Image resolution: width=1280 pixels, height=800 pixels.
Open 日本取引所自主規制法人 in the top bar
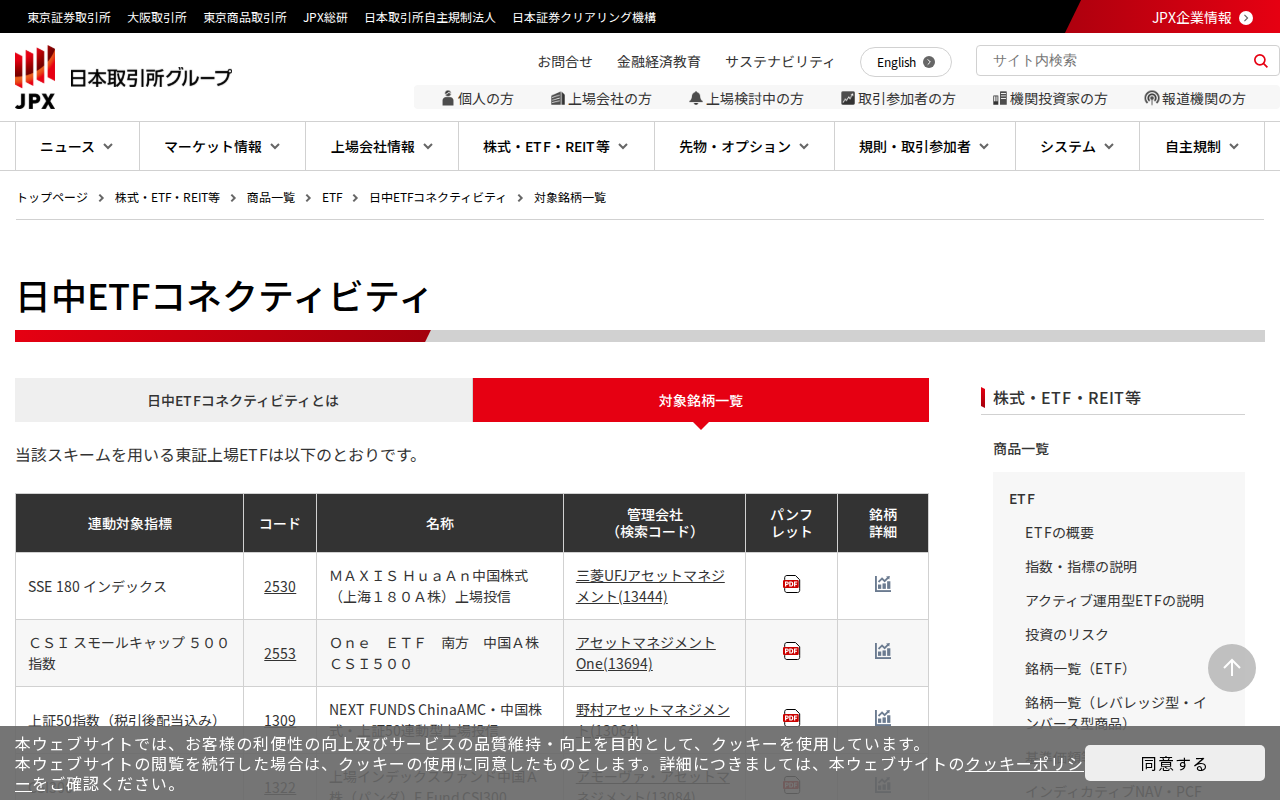click(x=430, y=17)
